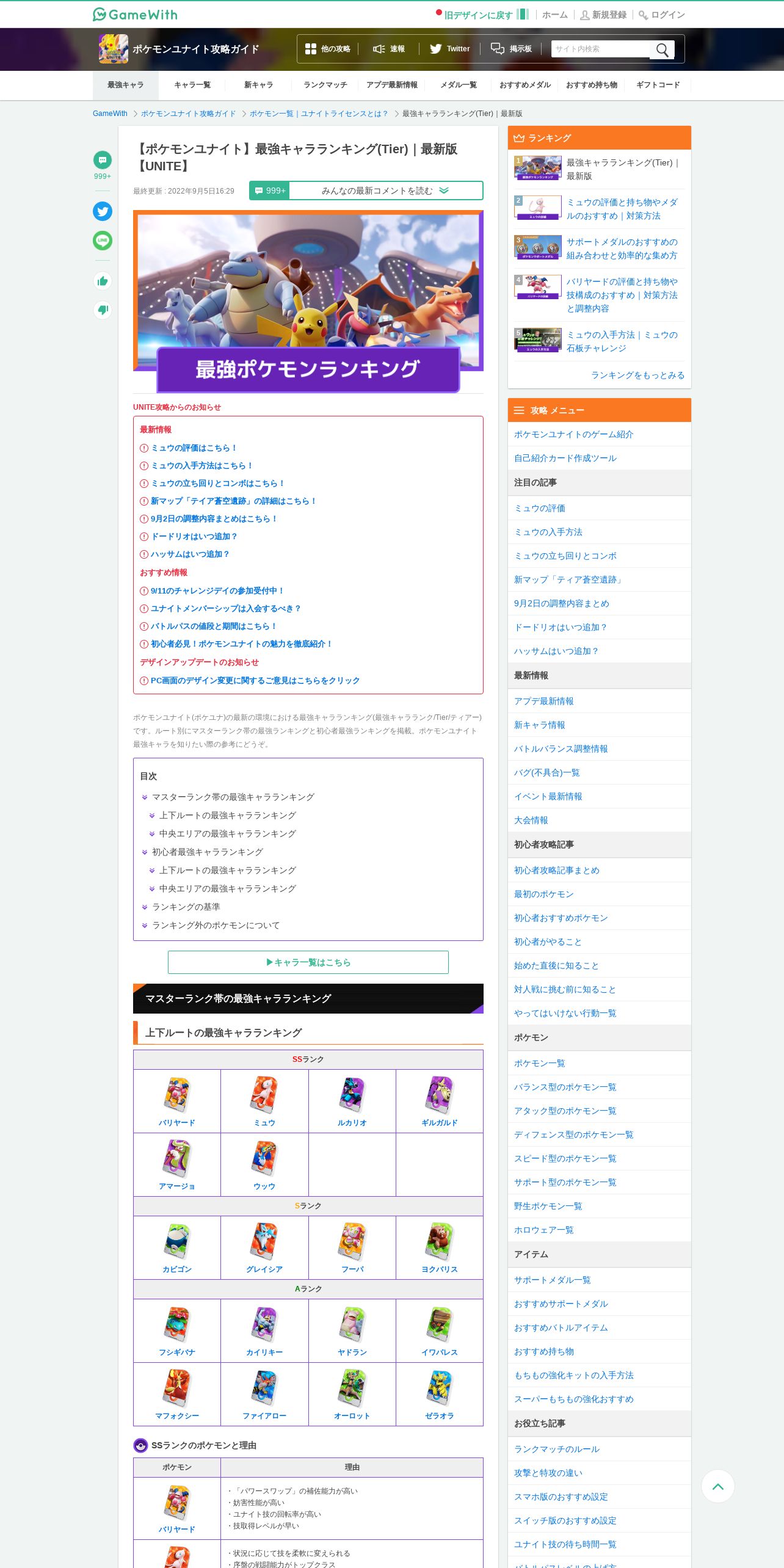Select カビゴン icon in S rank

(x=177, y=1241)
